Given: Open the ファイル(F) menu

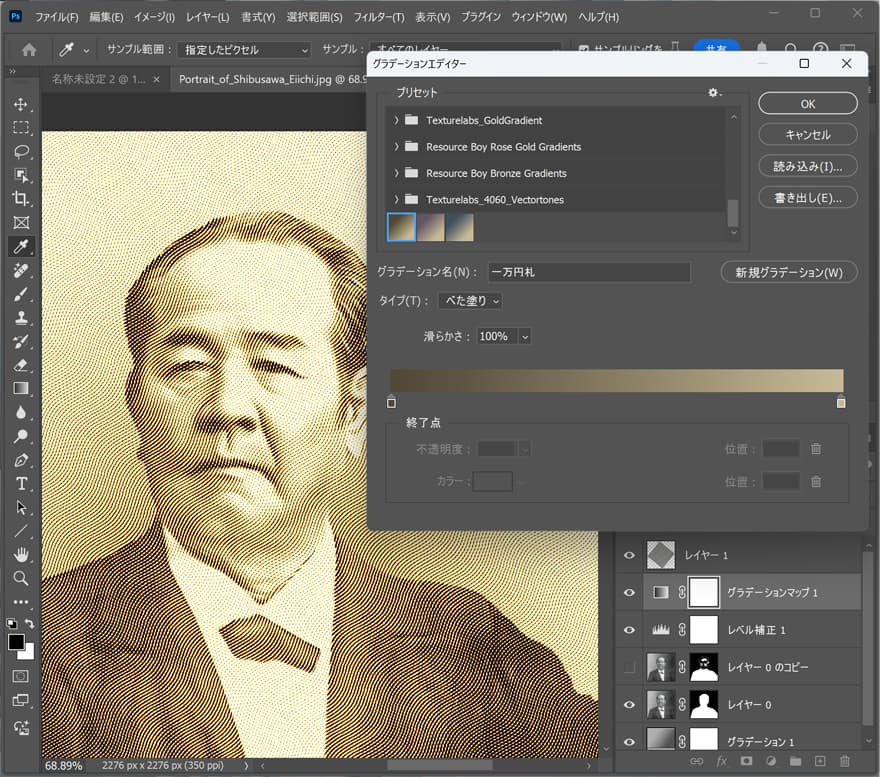Looking at the screenshot, I should [56, 17].
